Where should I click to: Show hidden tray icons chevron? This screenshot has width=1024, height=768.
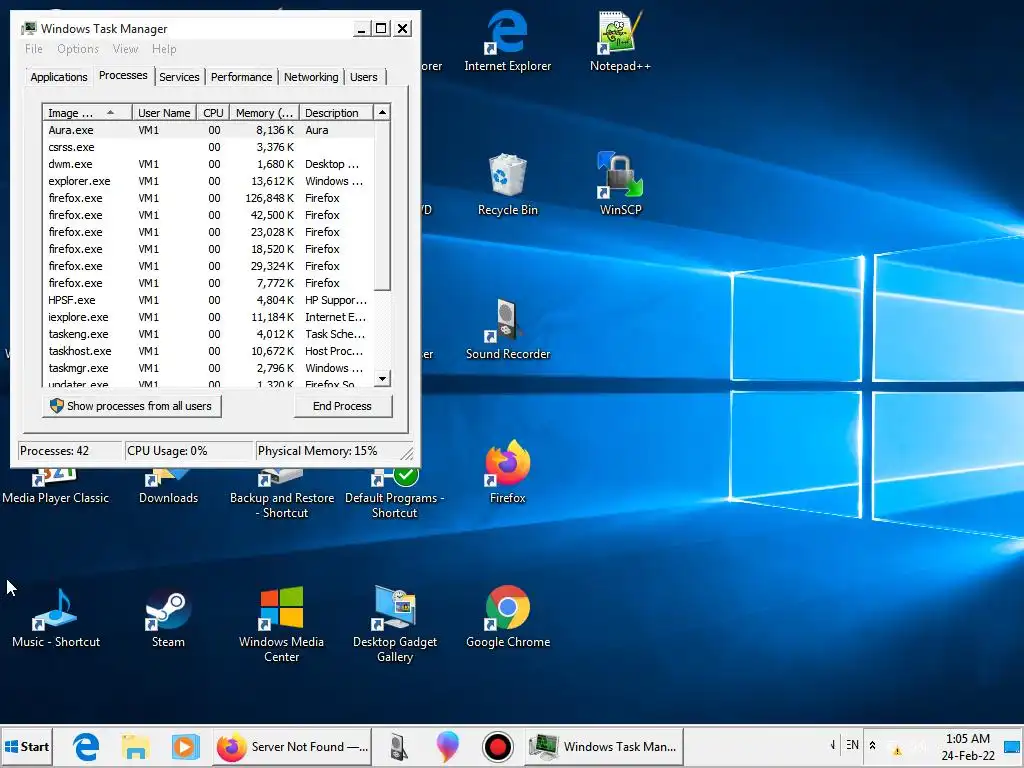(872, 745)
